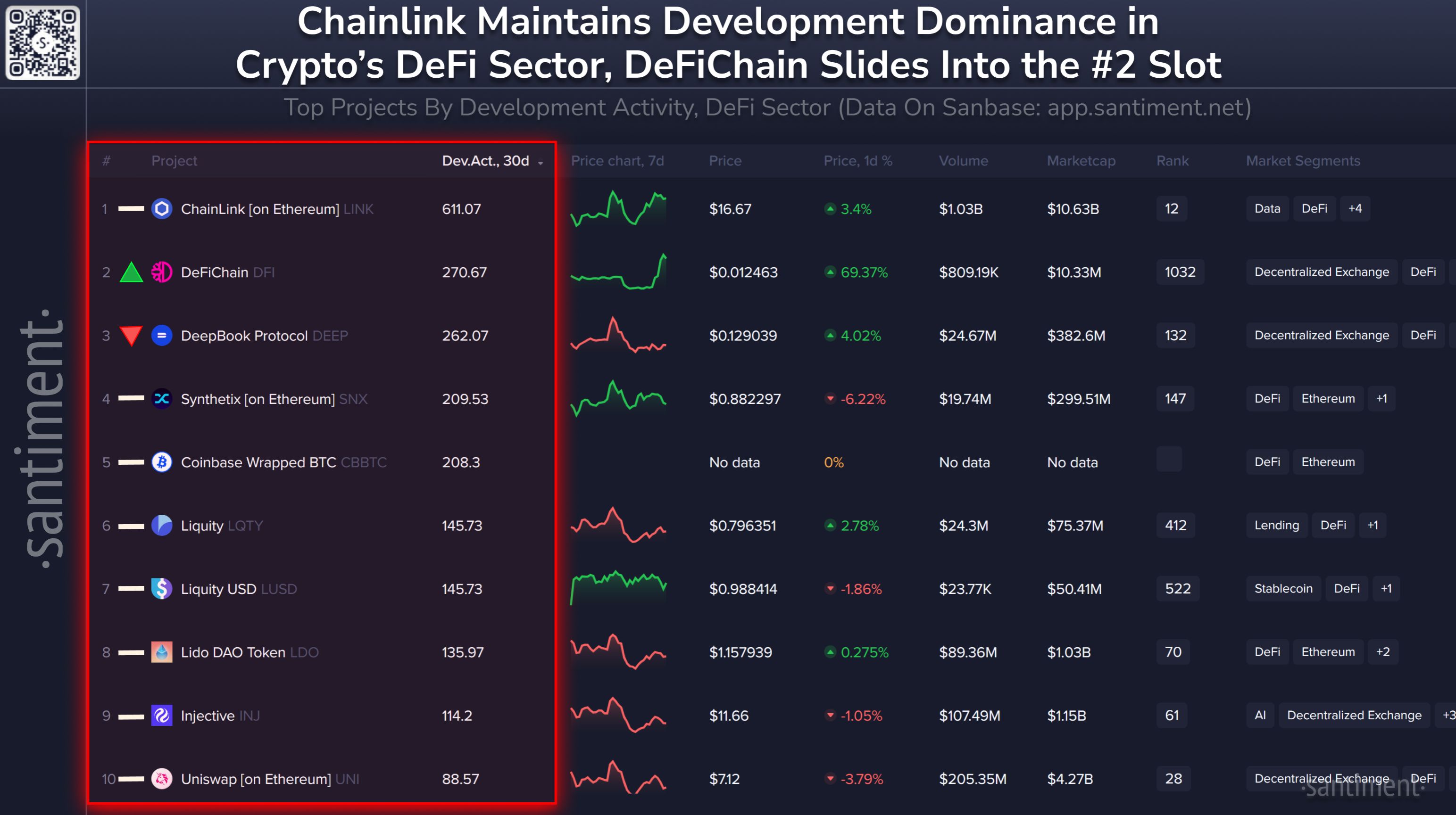Click the Injective purple logo icon
1456x815 pixels.
(x=162, y=715)
